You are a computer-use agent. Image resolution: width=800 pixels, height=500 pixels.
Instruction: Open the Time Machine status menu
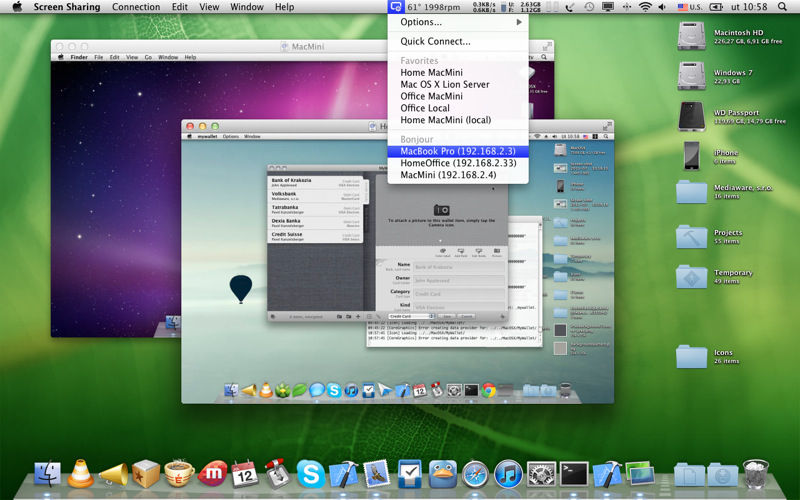pyautogui.click(x=589, y=7)
